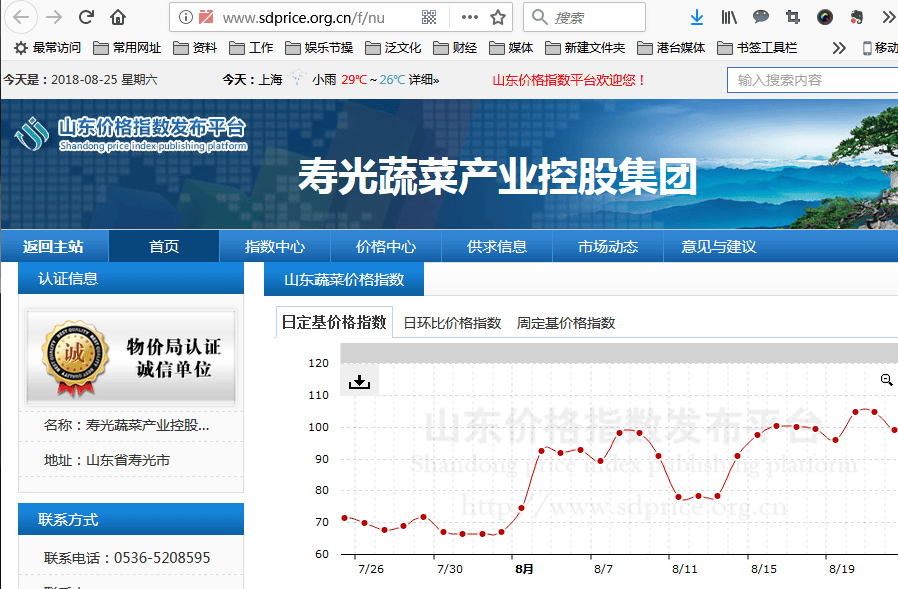Open page actions three-dot menu
This screenshot has height=589, width=898.
coord(469,17)
